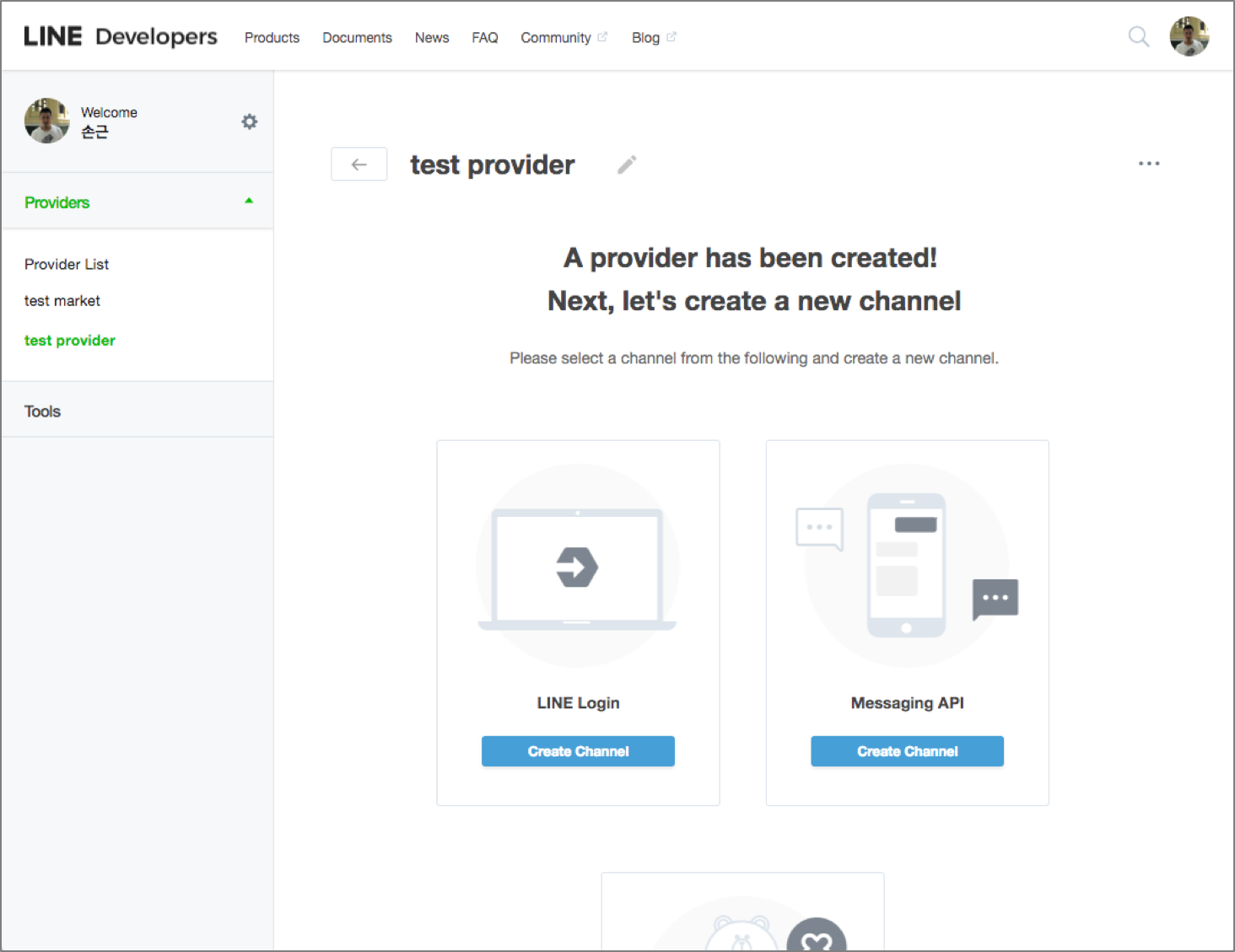Go back using the arrow button

(359, 164)
